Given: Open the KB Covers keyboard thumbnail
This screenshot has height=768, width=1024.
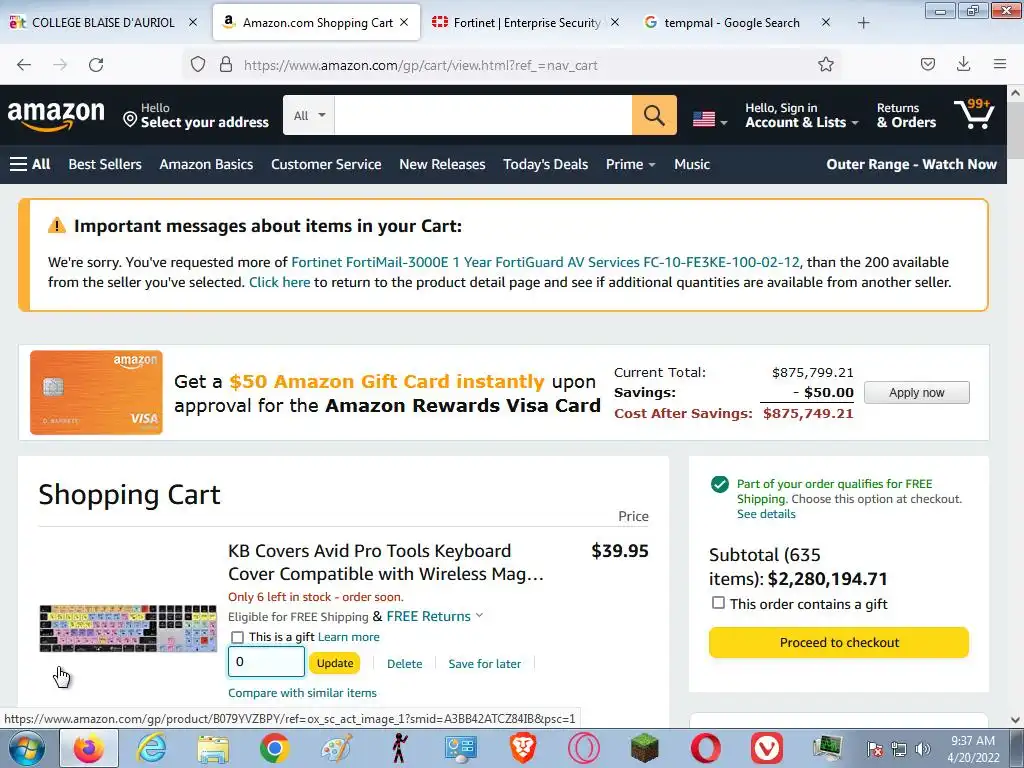Looking at the screenshot, I should click(x=127, y=628).
